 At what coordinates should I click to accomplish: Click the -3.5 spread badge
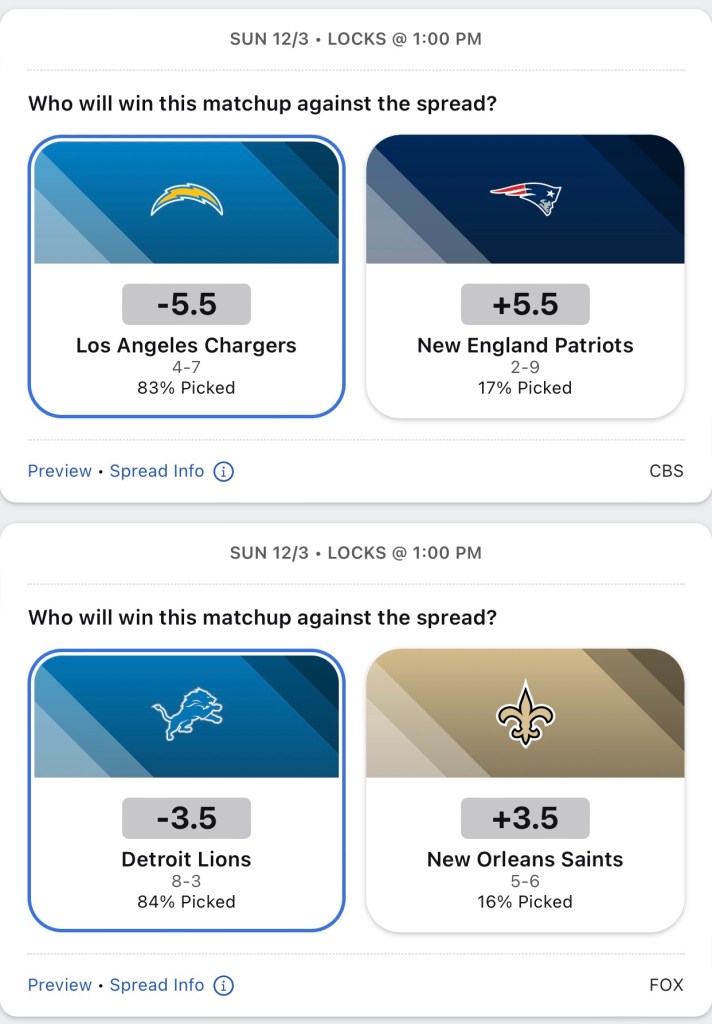click(187, 818)
